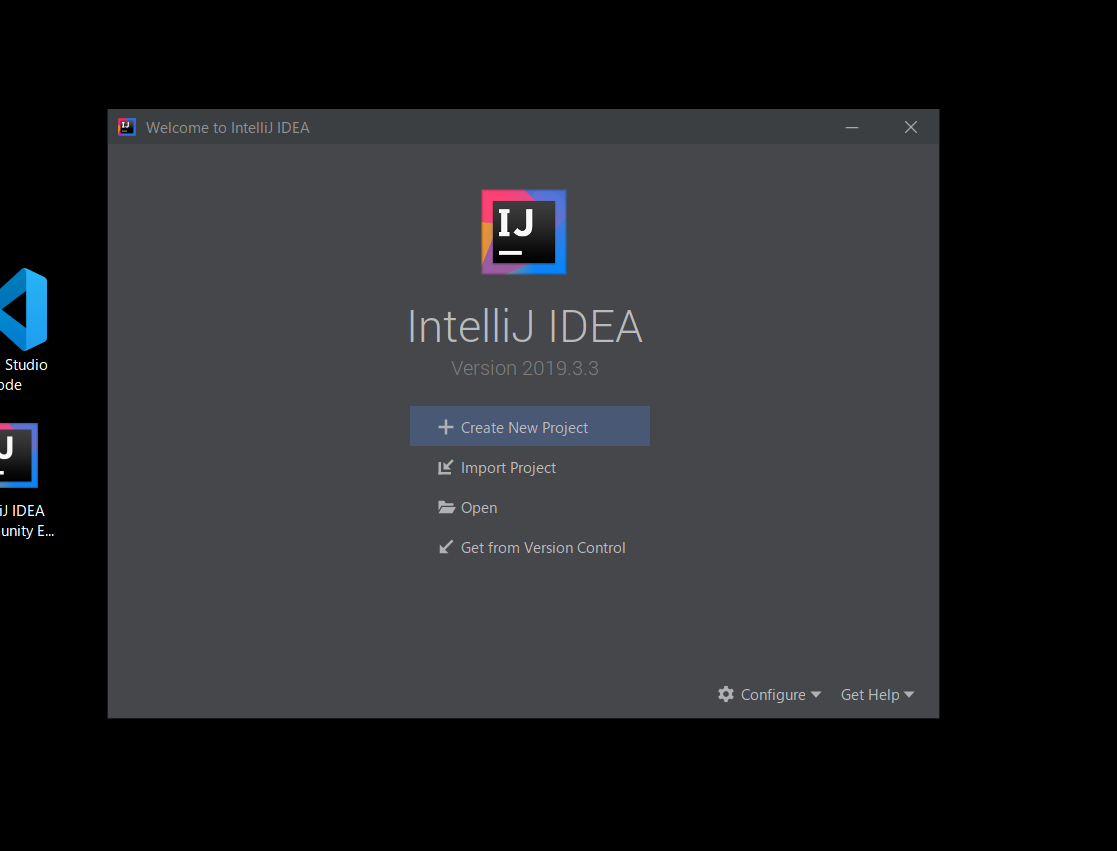Click the IntelliJ IDEA heading text
1117x851 pixels.
coord(525,326)
